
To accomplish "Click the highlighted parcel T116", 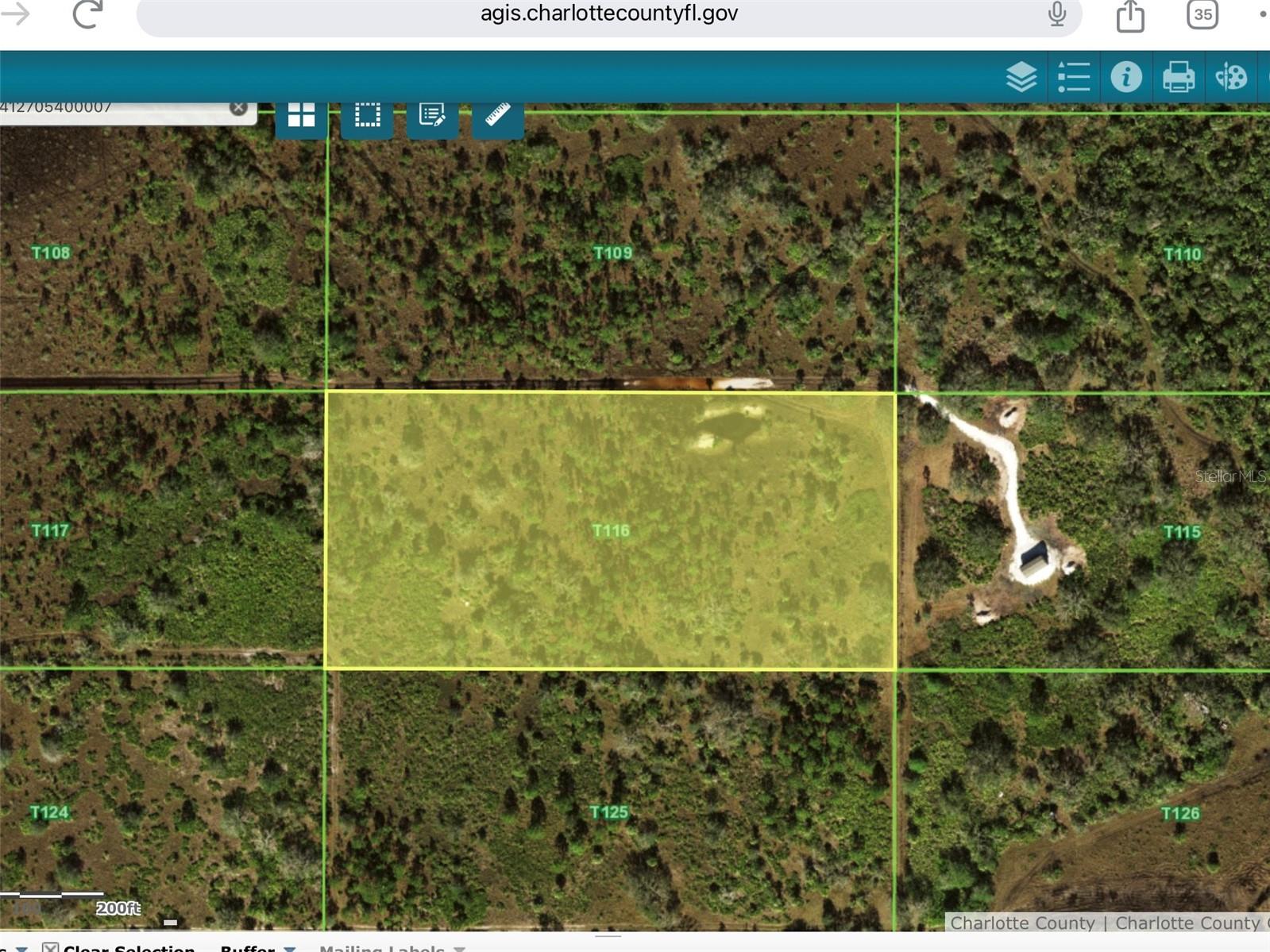I will click(610, 530).
